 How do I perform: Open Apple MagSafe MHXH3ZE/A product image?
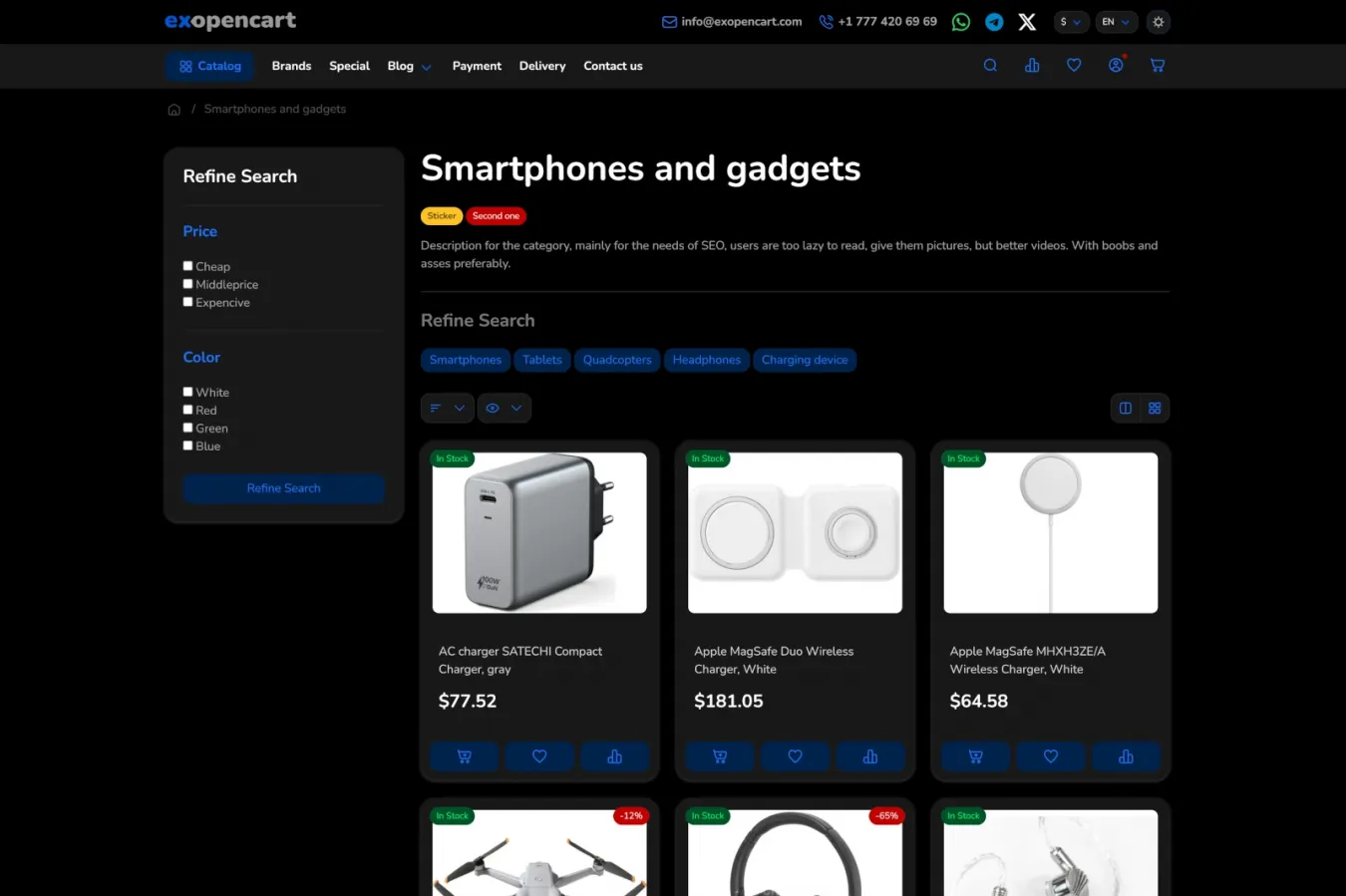tap(1050, 533)
